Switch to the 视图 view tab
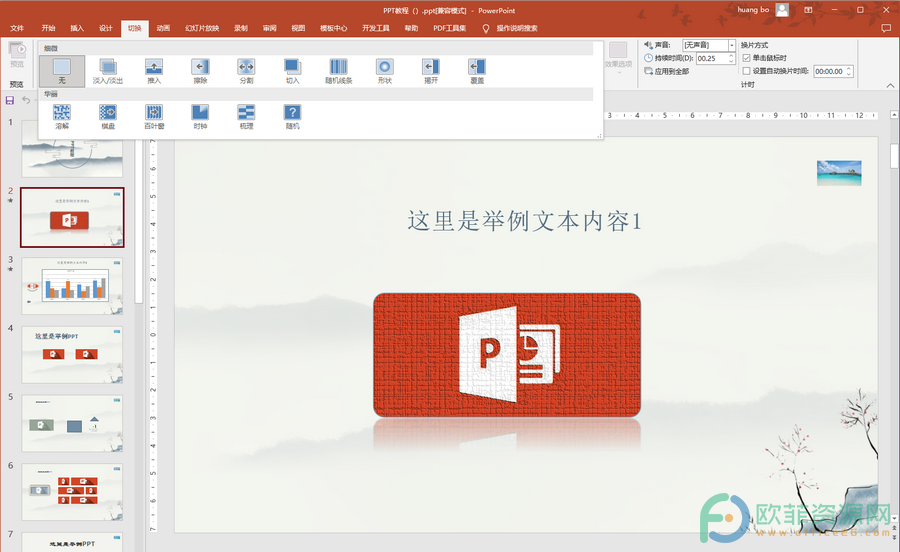Viewport: 900px width, 552px height. pos(298,28)
